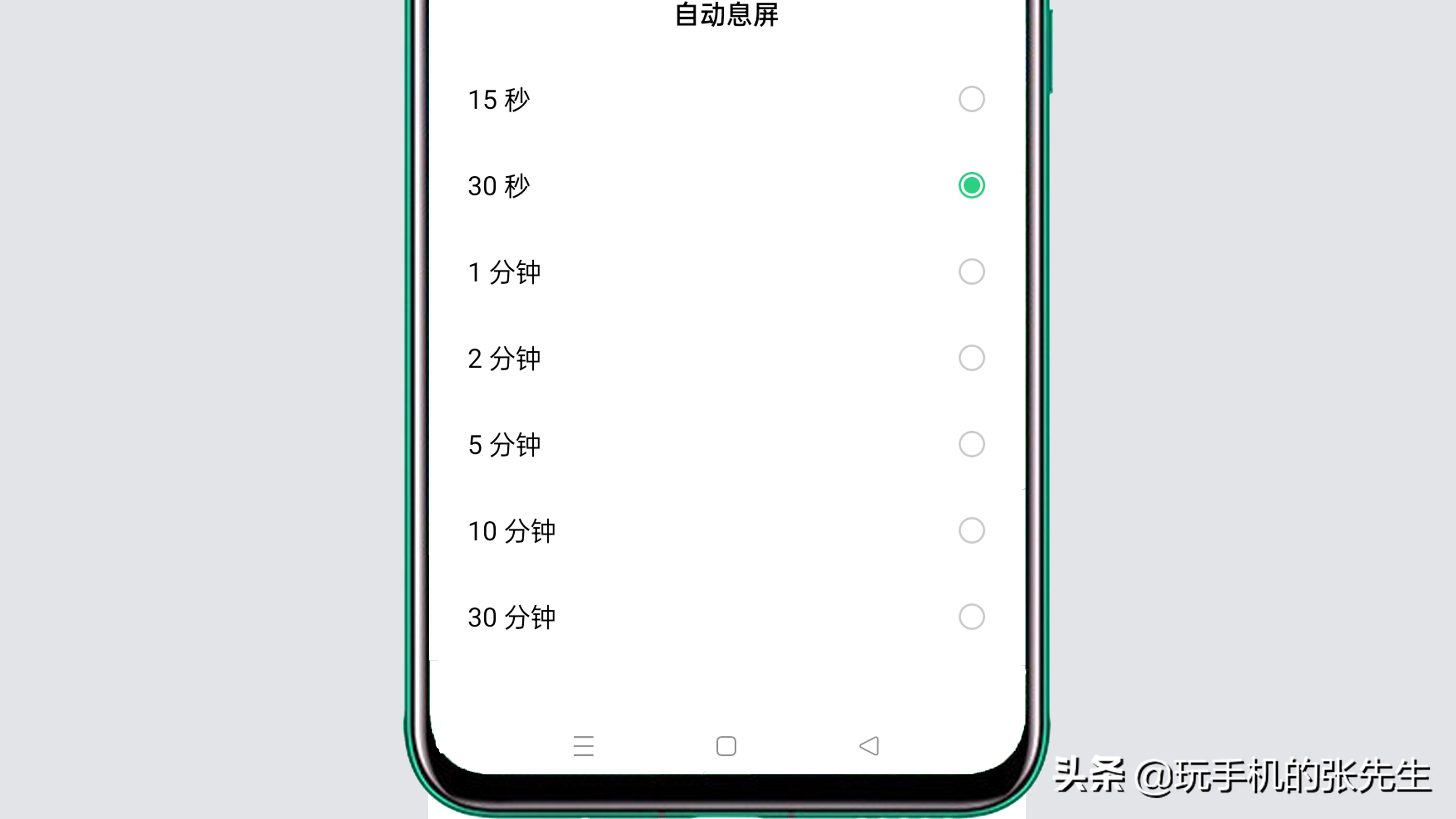
Task: Tap the recents menu button
Action: (583, 745)
